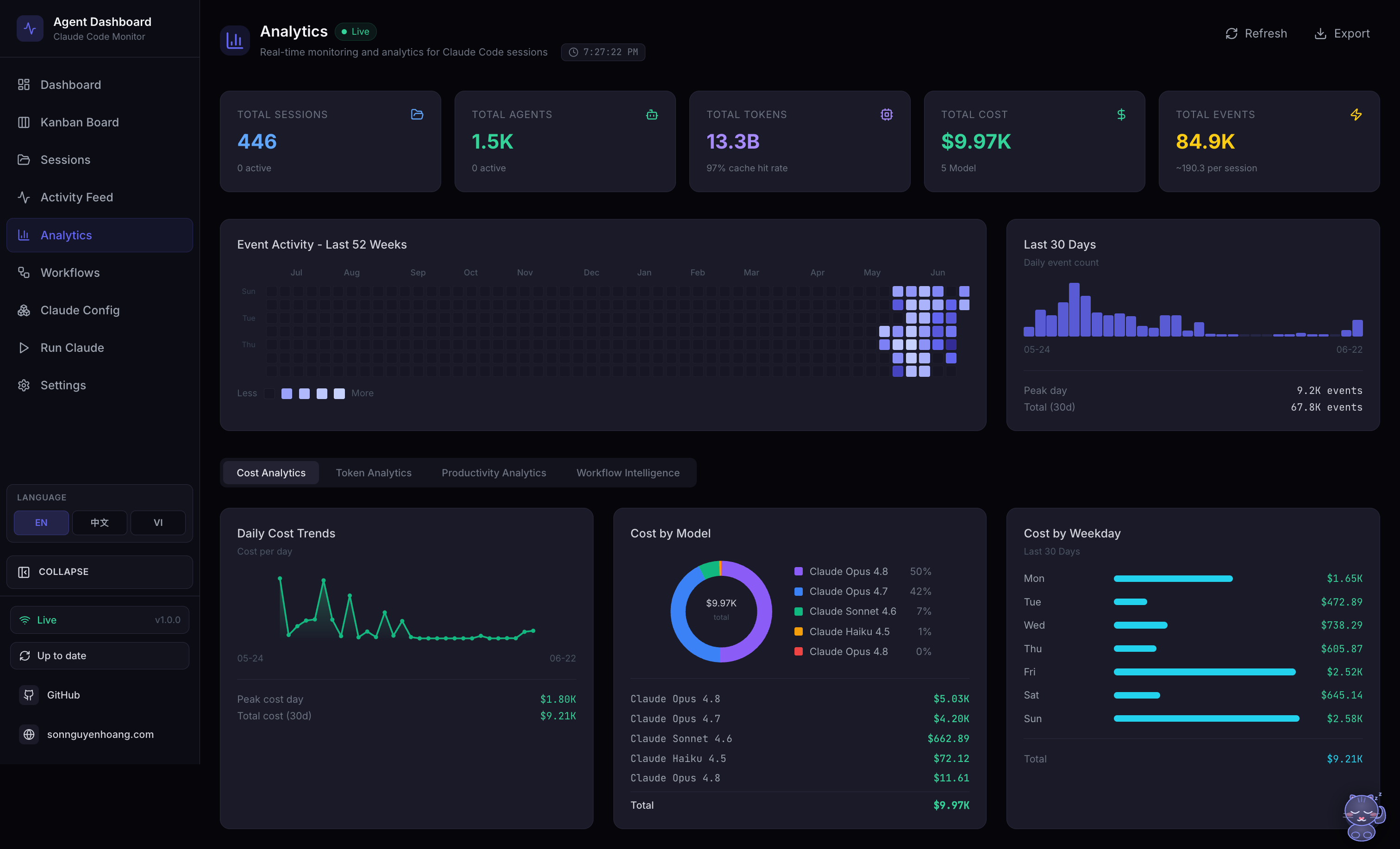Click the purple Claude Opus 4.8 legend swatch
This screenshot has height=849, width=1400.
coord(798,571)
